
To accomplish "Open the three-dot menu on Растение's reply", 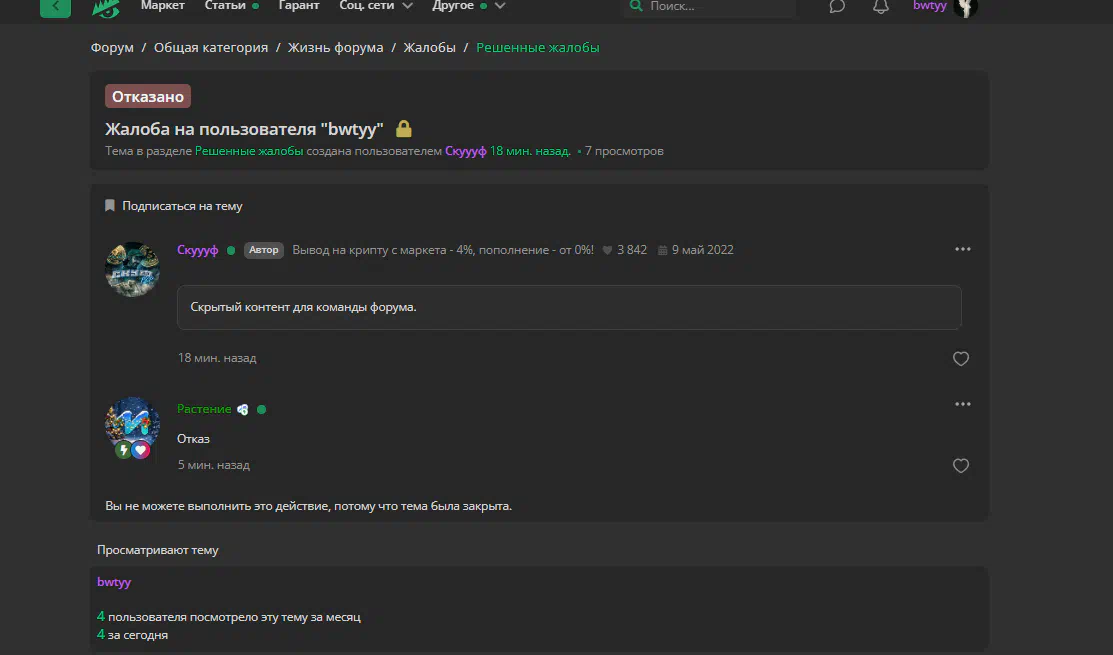I will coord(962,404).
